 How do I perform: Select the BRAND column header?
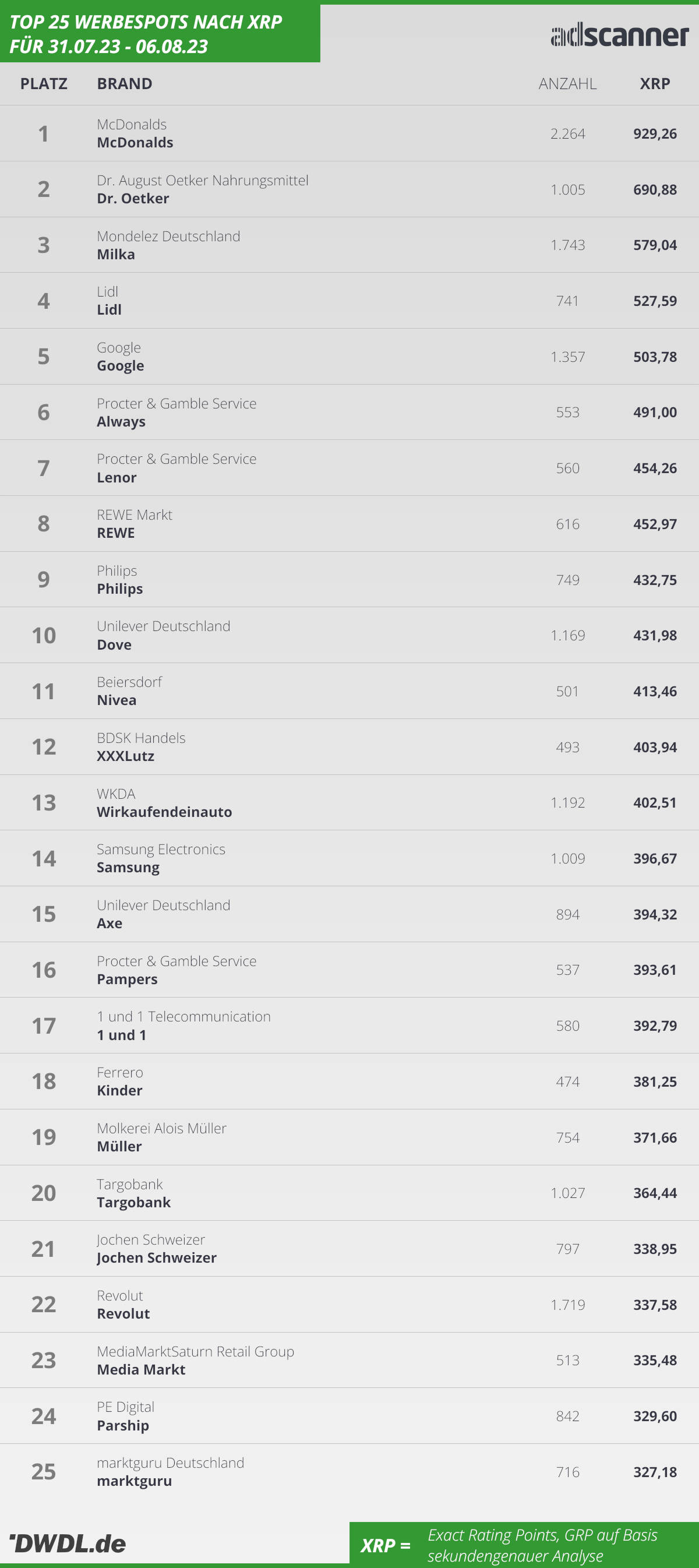pos(125,83)
